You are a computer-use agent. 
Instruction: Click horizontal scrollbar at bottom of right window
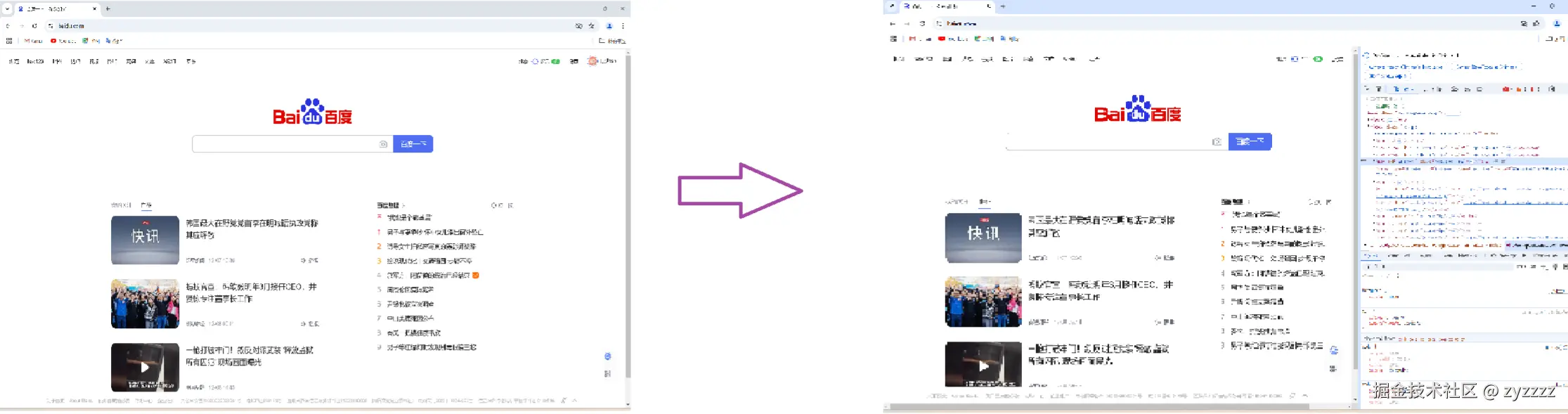point(1100,406)
